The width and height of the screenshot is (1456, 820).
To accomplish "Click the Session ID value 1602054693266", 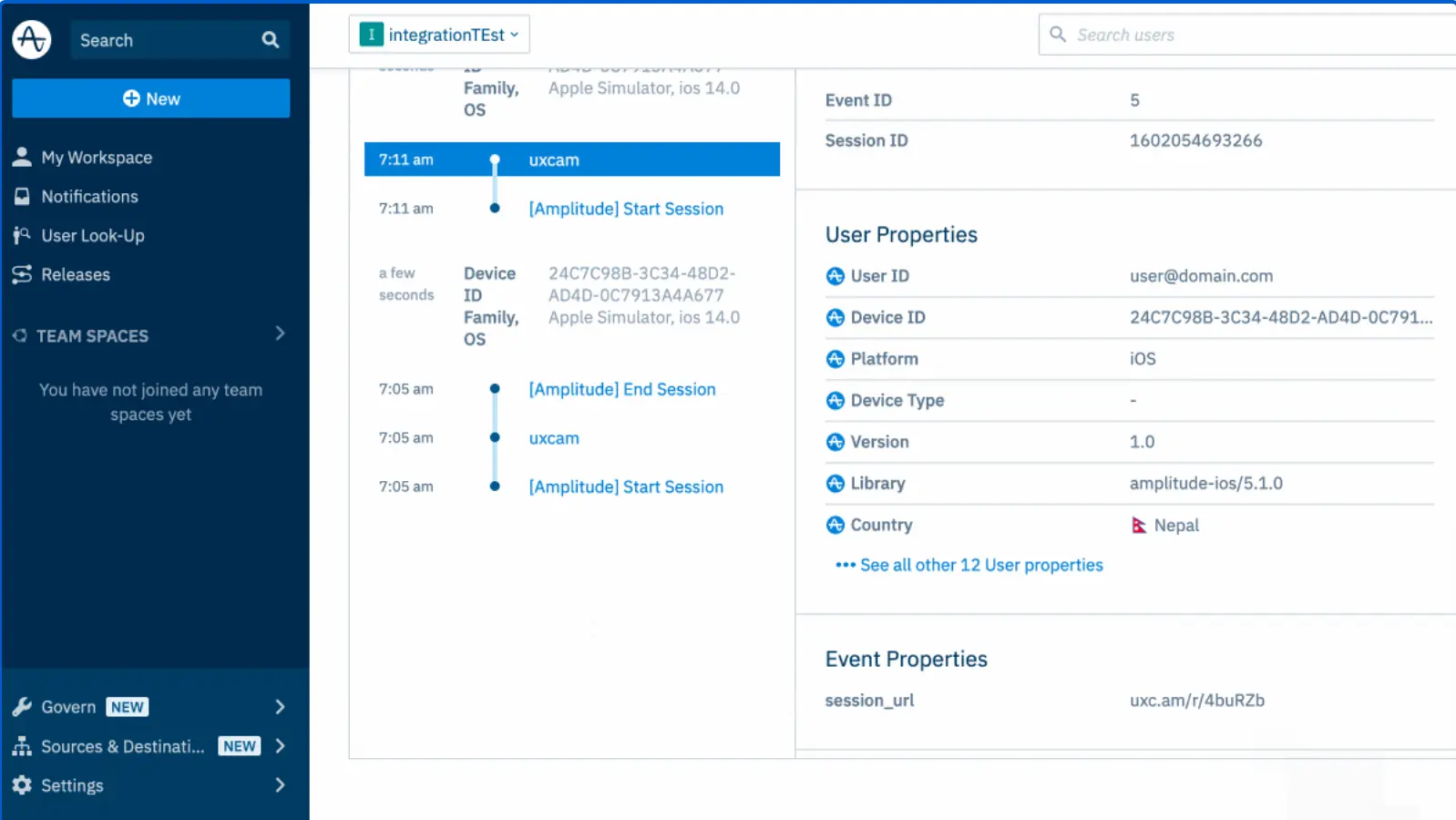I will [1196, 140].
